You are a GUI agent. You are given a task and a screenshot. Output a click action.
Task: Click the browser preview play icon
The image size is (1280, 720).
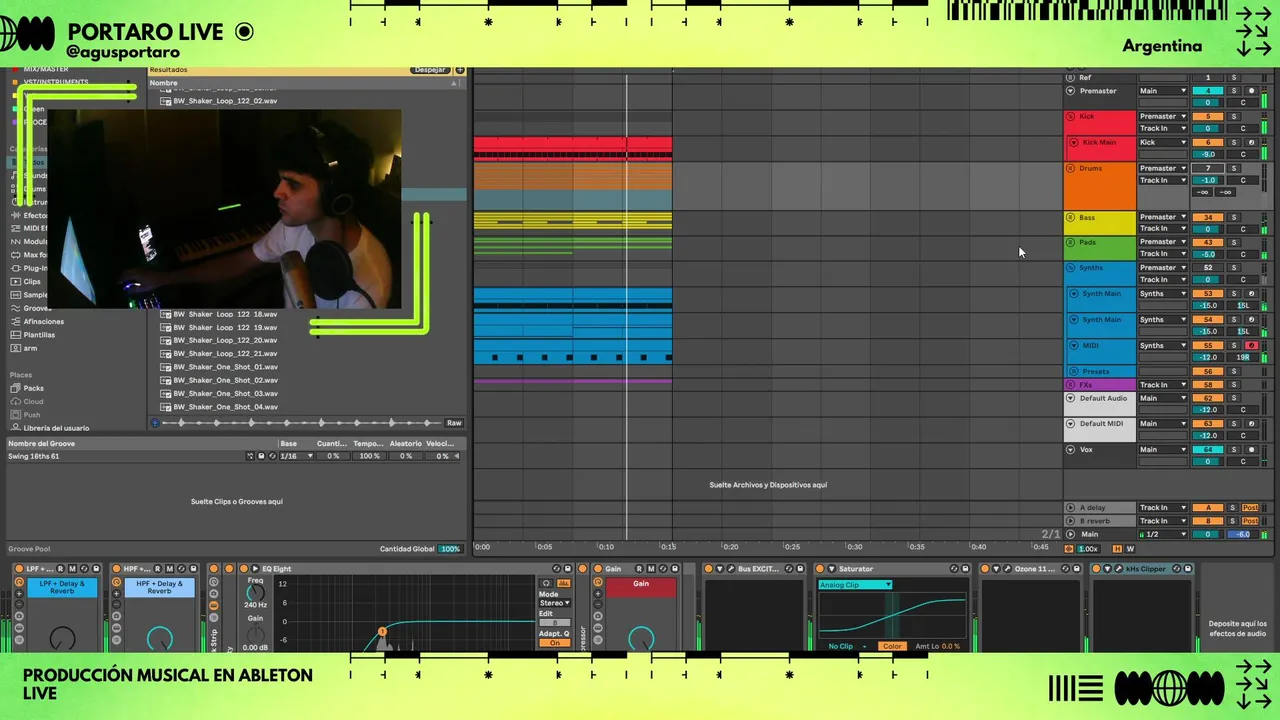(x=155, y=423)
